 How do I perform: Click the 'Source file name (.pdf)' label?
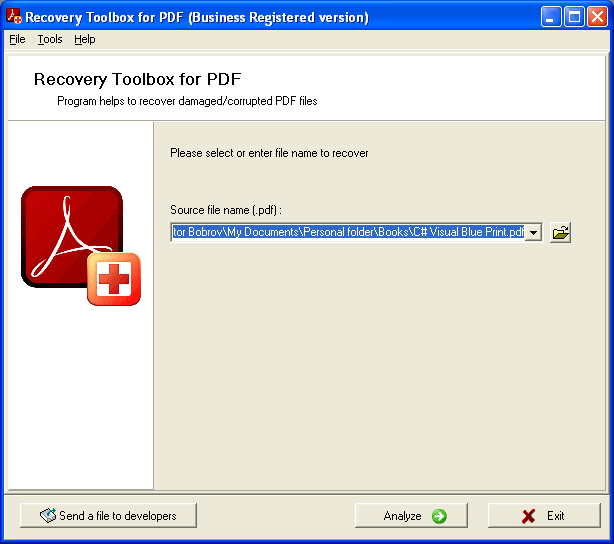(x=226, y=209)
